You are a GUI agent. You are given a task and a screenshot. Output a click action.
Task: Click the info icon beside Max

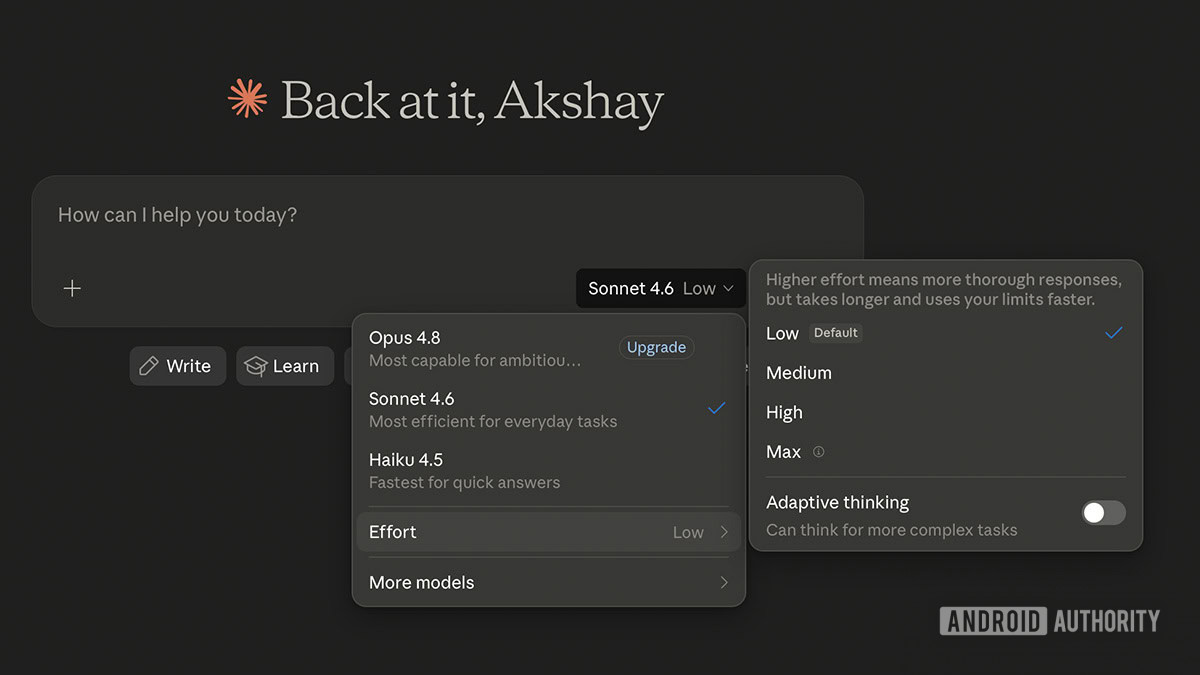(819, 452)
